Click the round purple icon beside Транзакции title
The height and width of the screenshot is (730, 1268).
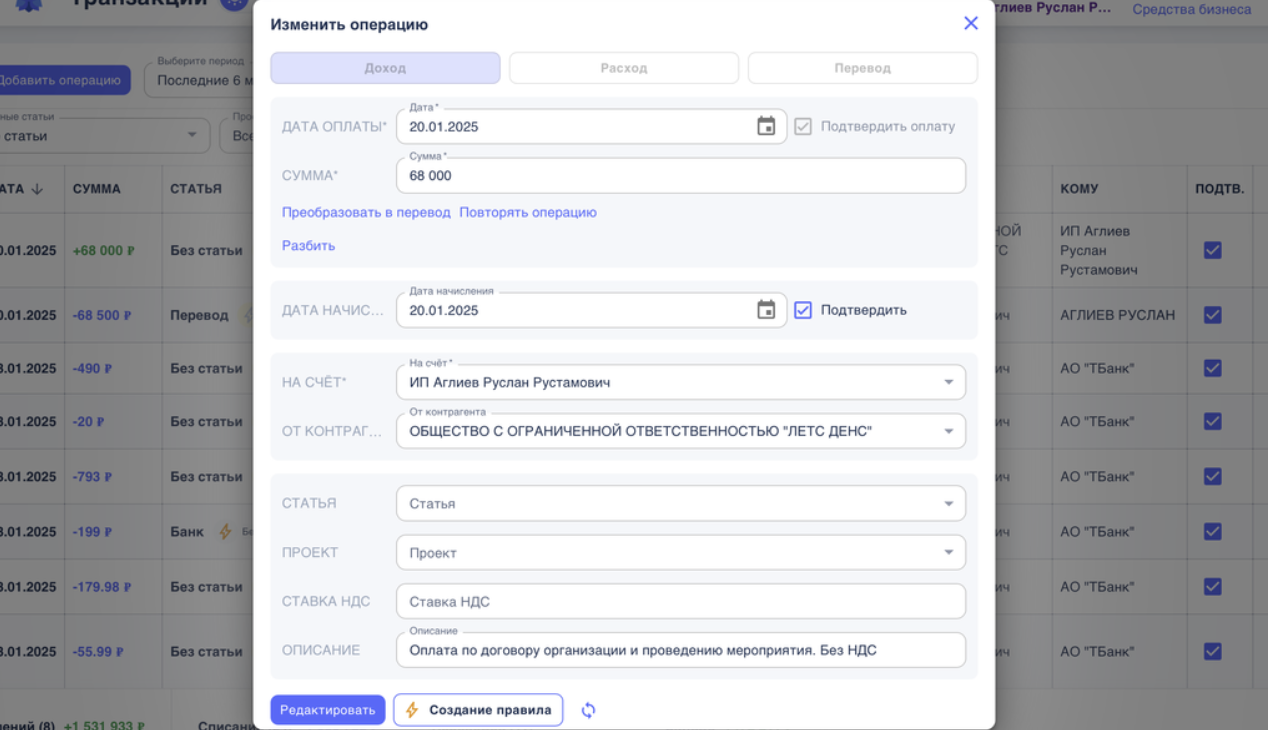pyautogui.click(x=233, y=4)
